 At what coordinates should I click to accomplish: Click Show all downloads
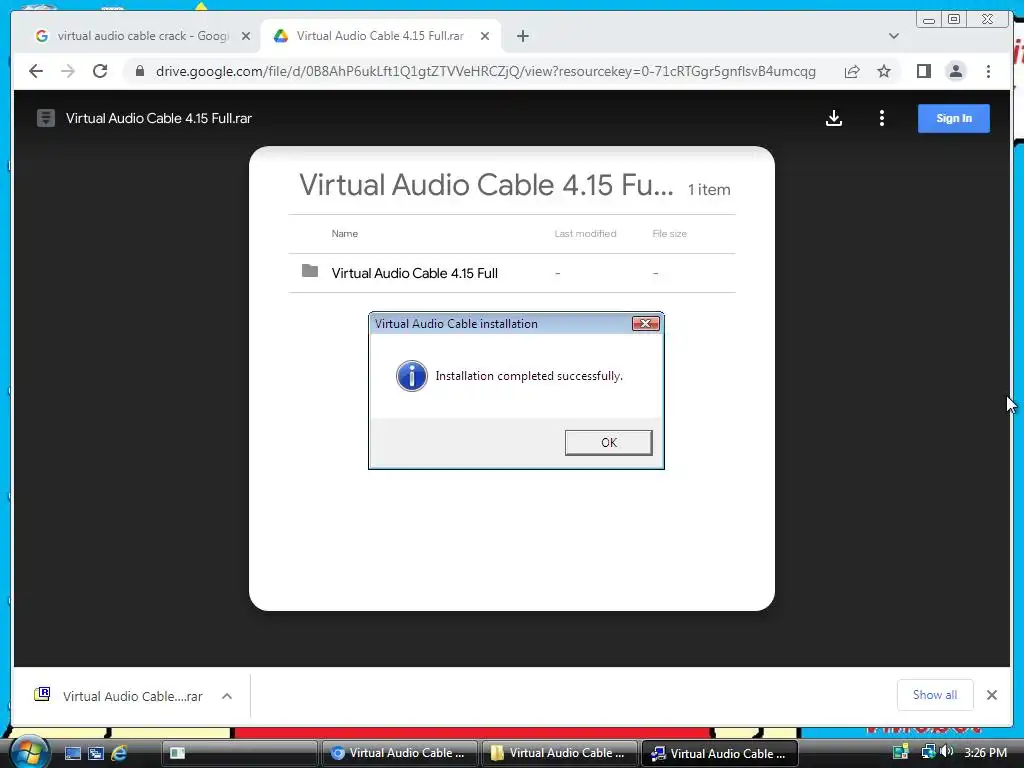point(935,695)
